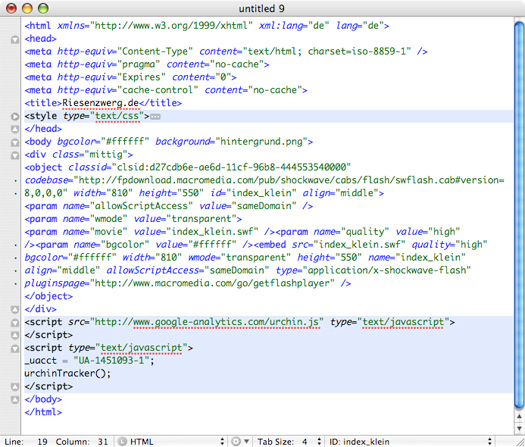Screen dimensions: 525x447
Task: Click the Column 31 indicator in status bar
Action: click(x=82, y=442)
